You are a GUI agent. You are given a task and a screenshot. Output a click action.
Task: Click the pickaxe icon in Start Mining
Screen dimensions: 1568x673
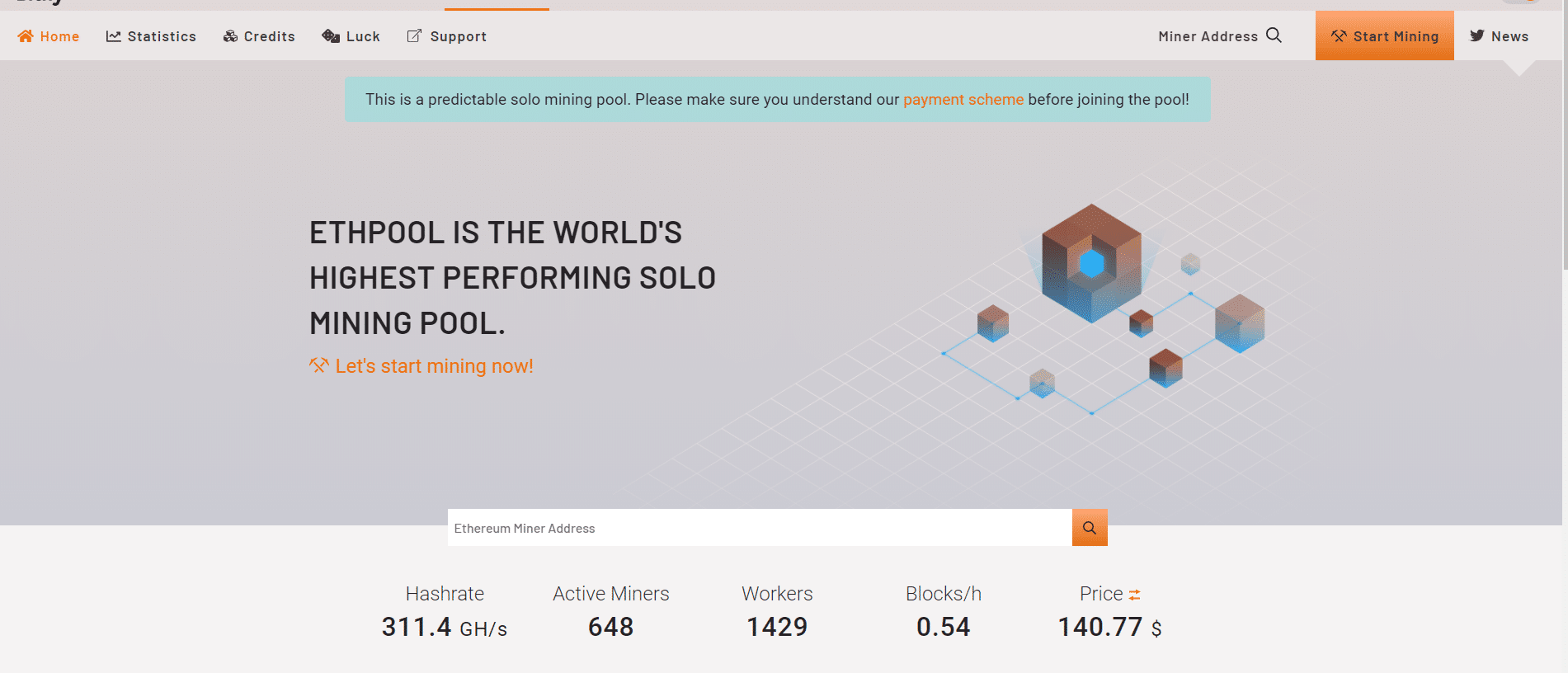coord(1339,36)
